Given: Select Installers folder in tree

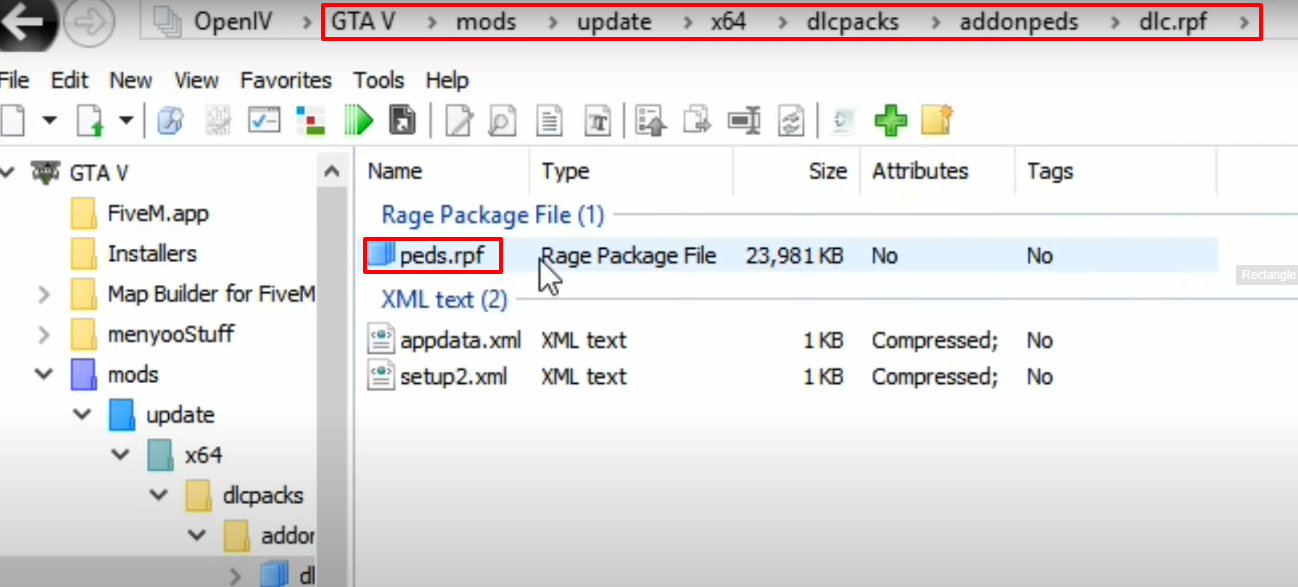Looking at the screenshot, I should pos(152,254).
